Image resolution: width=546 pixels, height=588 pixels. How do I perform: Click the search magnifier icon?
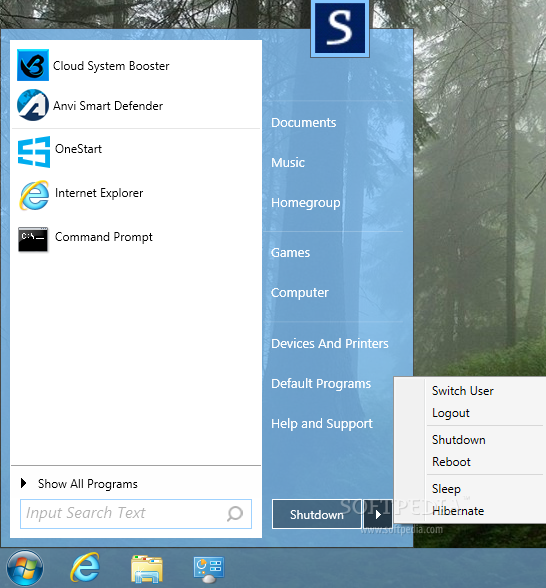pos(235,513)
